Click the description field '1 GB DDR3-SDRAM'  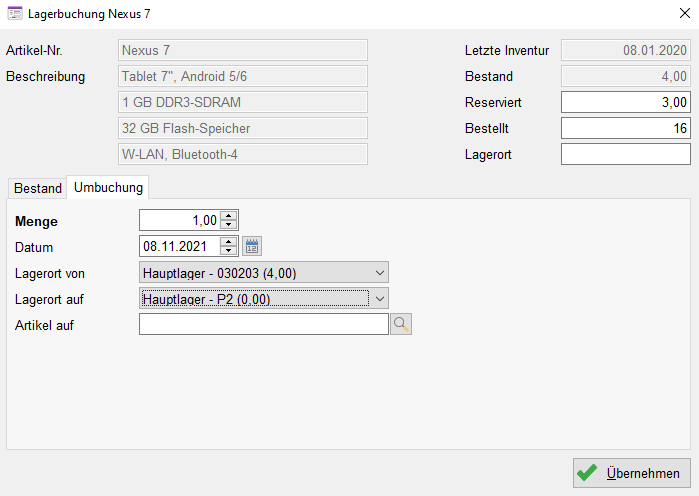243,102
